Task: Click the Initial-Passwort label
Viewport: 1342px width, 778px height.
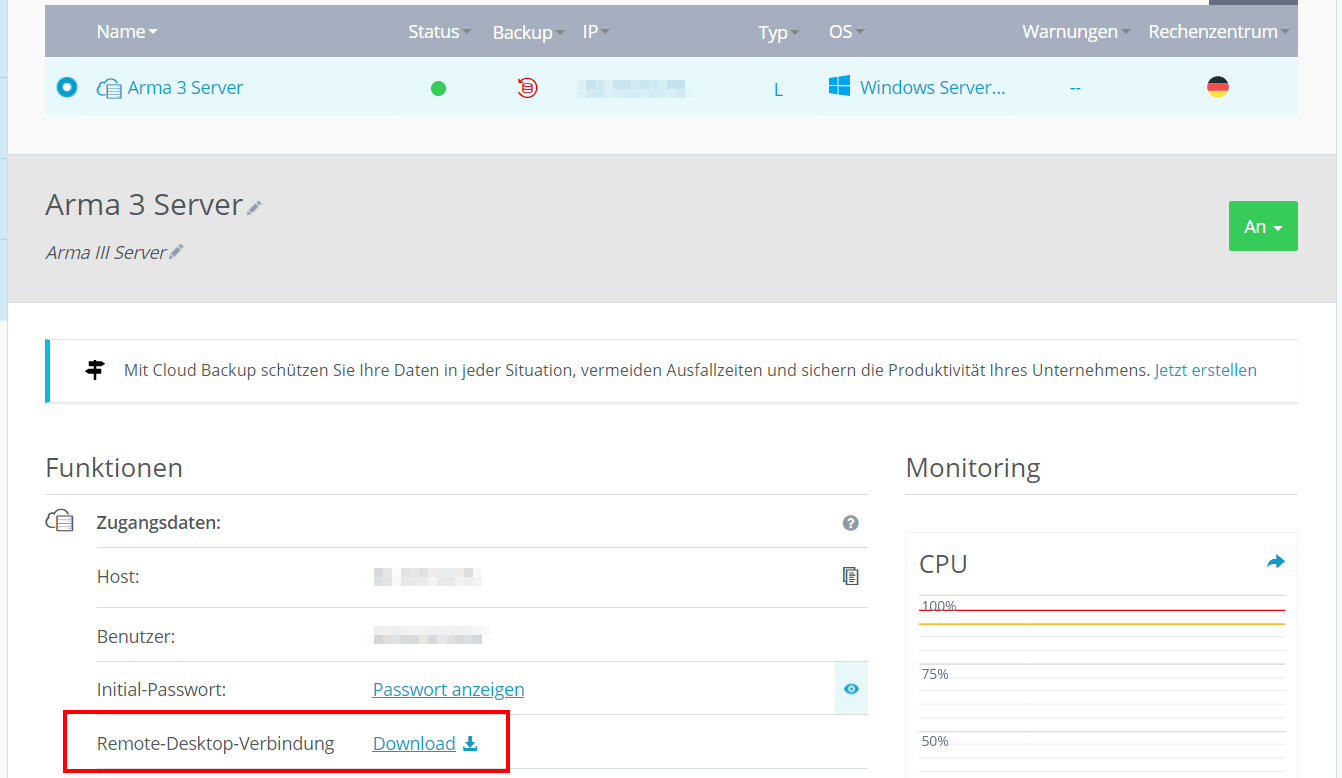Action: 161,689
